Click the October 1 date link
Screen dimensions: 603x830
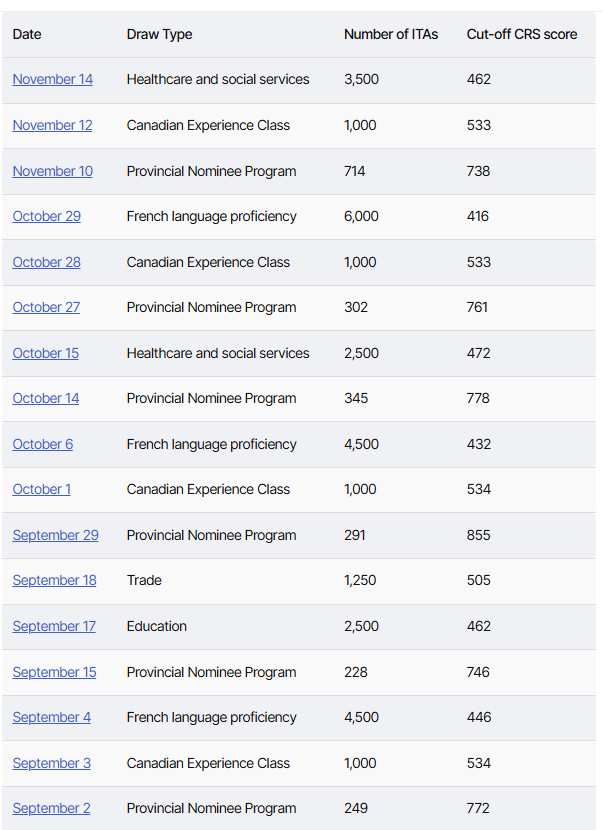pyautogui.click(x=41, y=489)
